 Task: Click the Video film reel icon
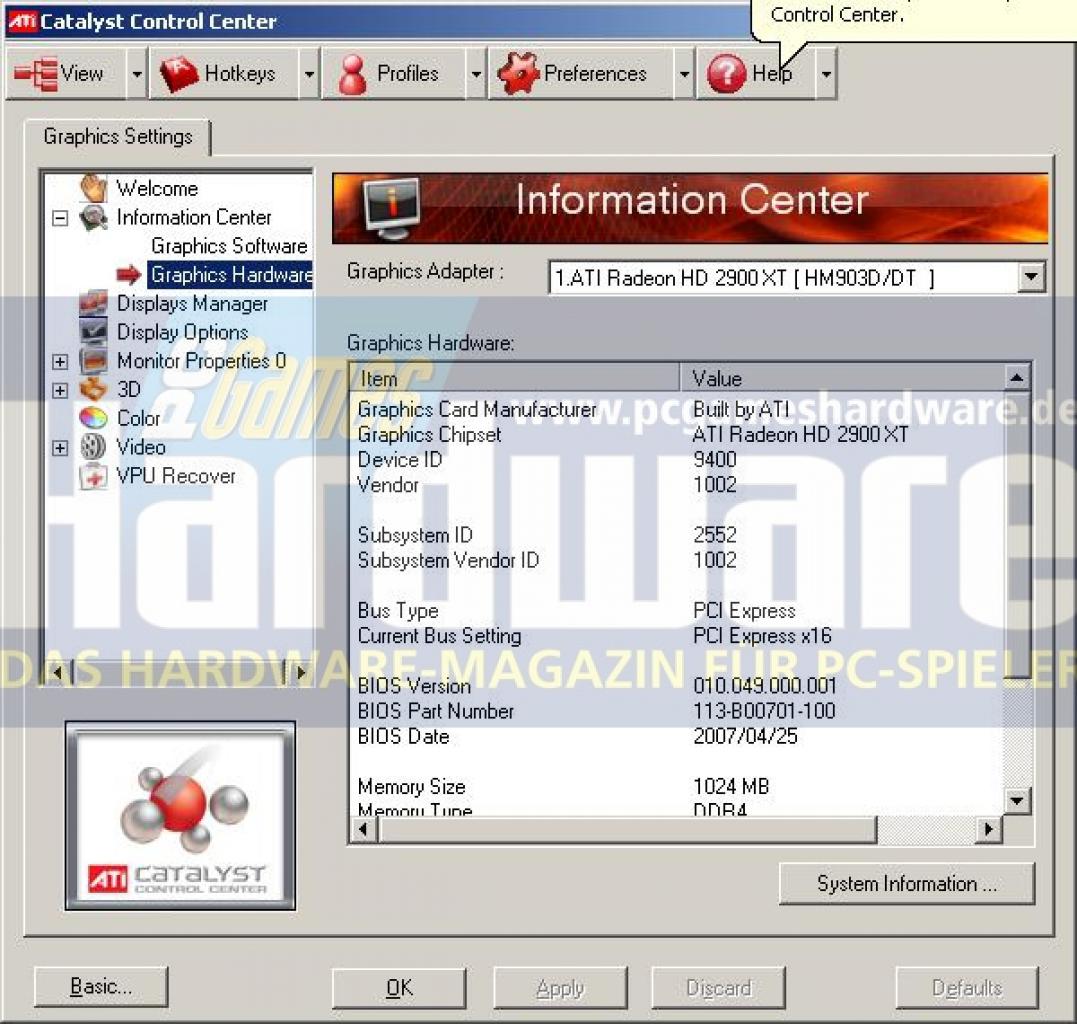pyautogui.click(x=93, y=446)
